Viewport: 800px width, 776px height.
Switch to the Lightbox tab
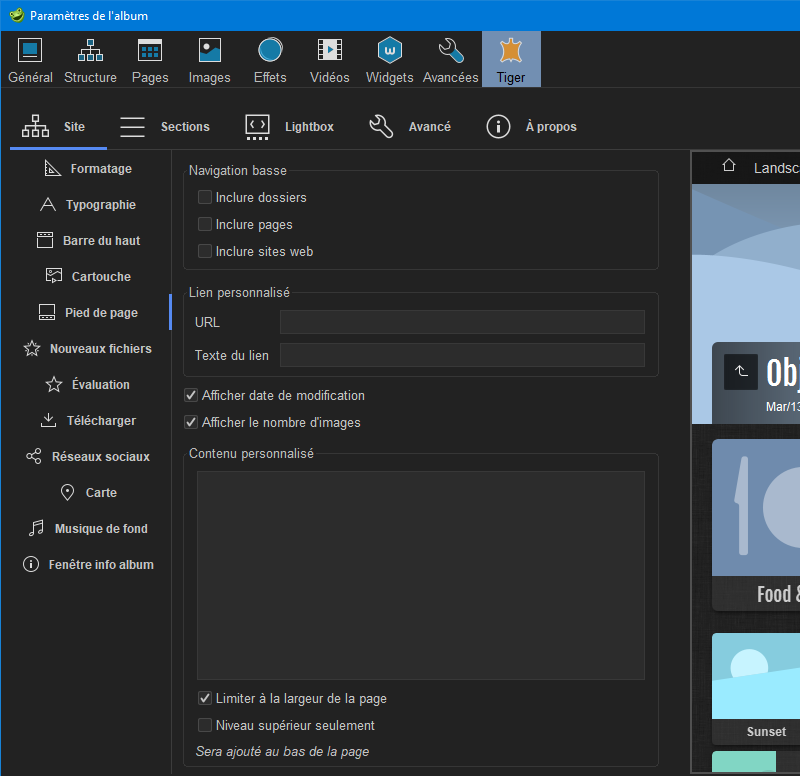289,127
